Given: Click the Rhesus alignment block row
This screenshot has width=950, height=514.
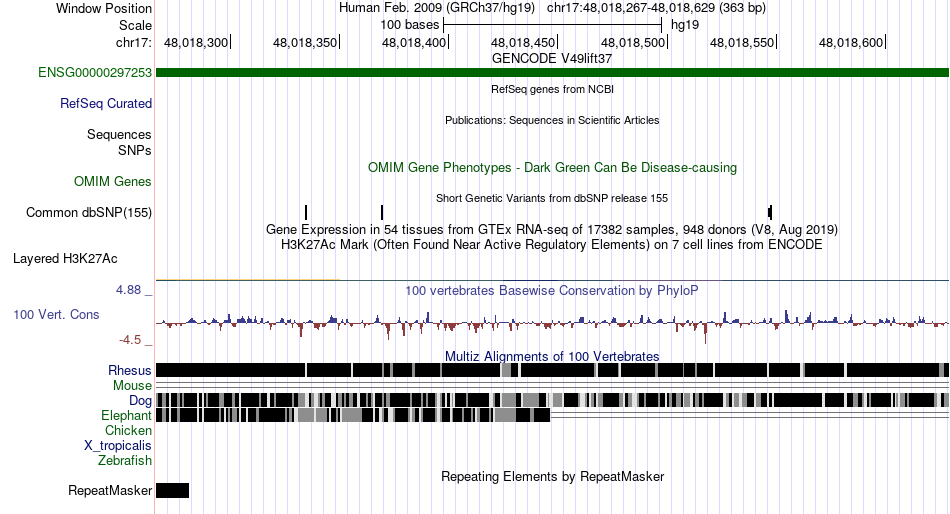Looking at the screenshot, I should click(x=552, y=370).
